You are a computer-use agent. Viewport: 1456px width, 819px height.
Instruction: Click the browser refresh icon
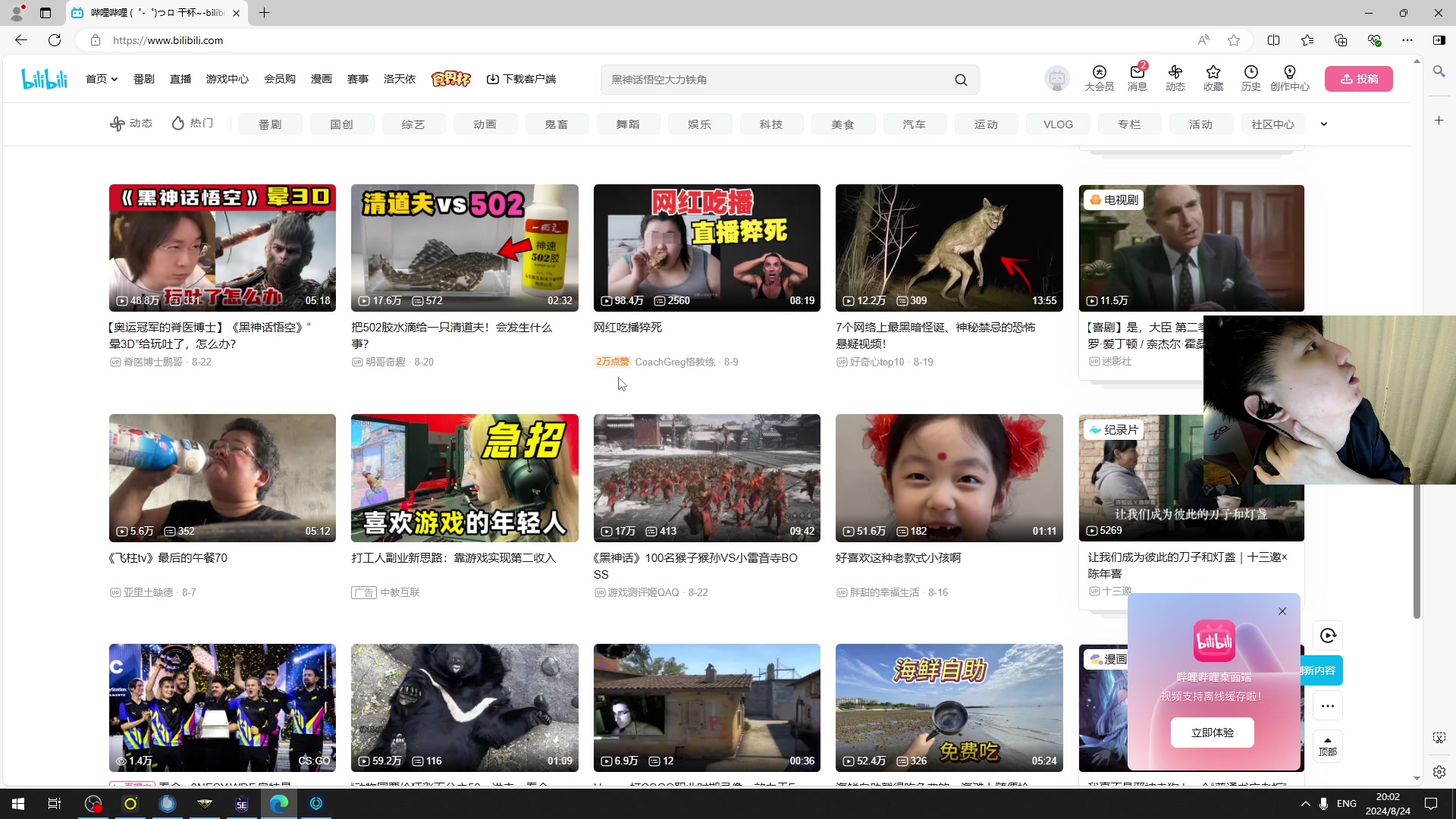(55, 40)
